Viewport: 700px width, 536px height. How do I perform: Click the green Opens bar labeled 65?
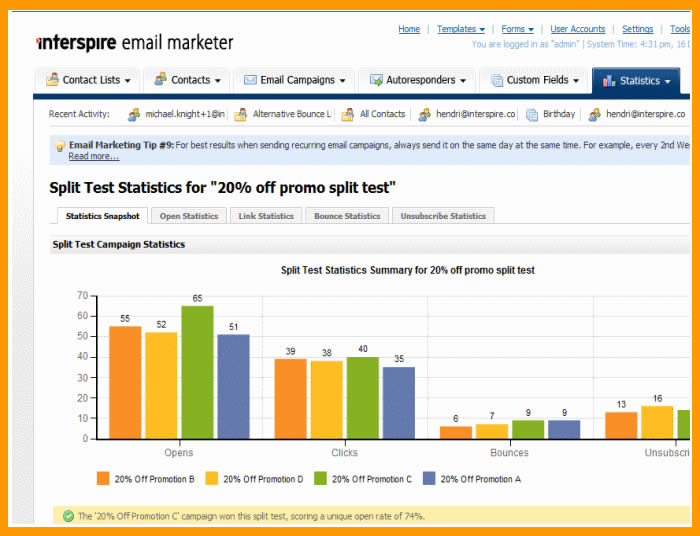(x=197, y=372)
